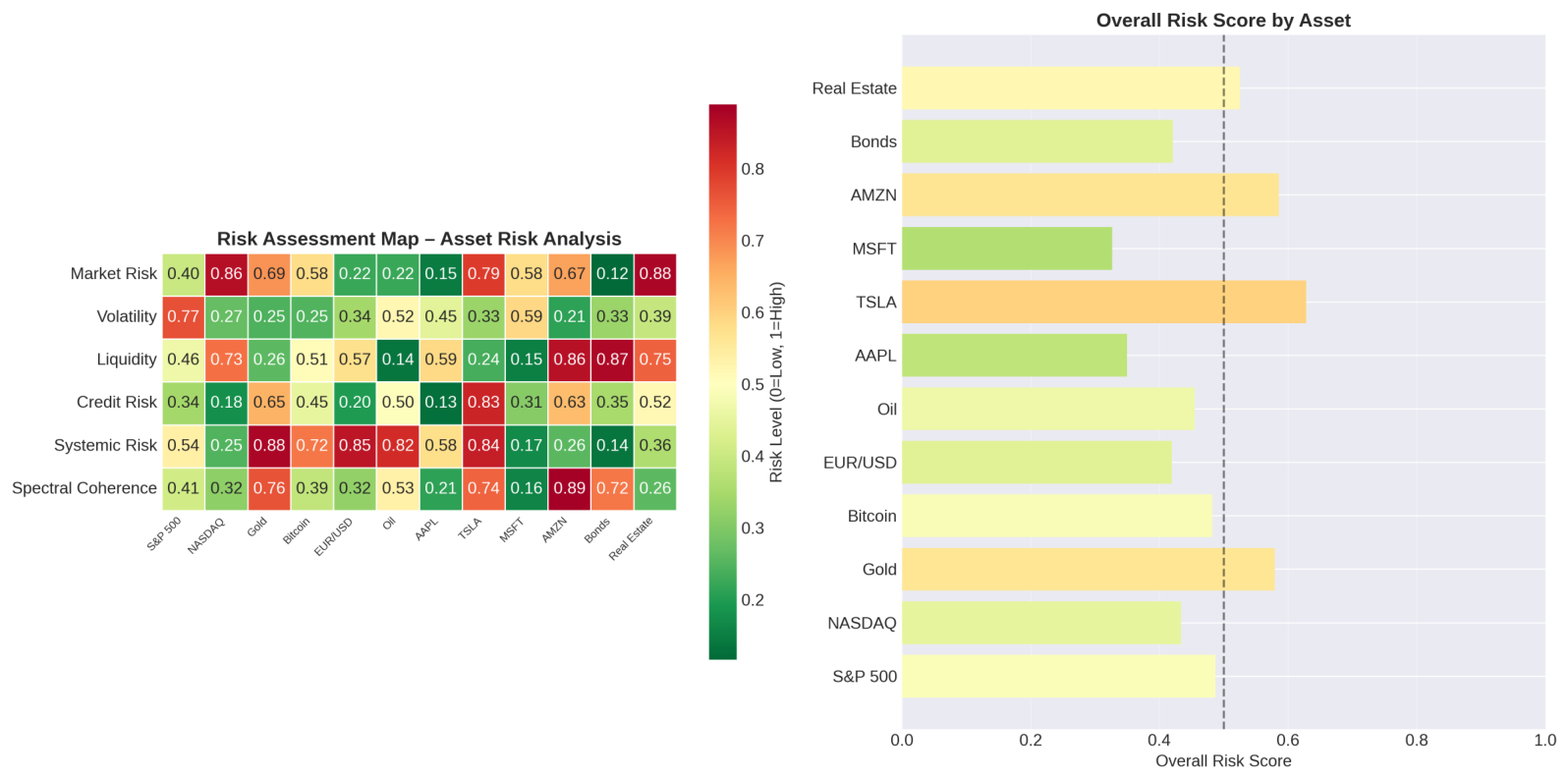Click the Spectral Coherence row label
The height and width of the screenshot is (778, 1568).
click(84, 488)
